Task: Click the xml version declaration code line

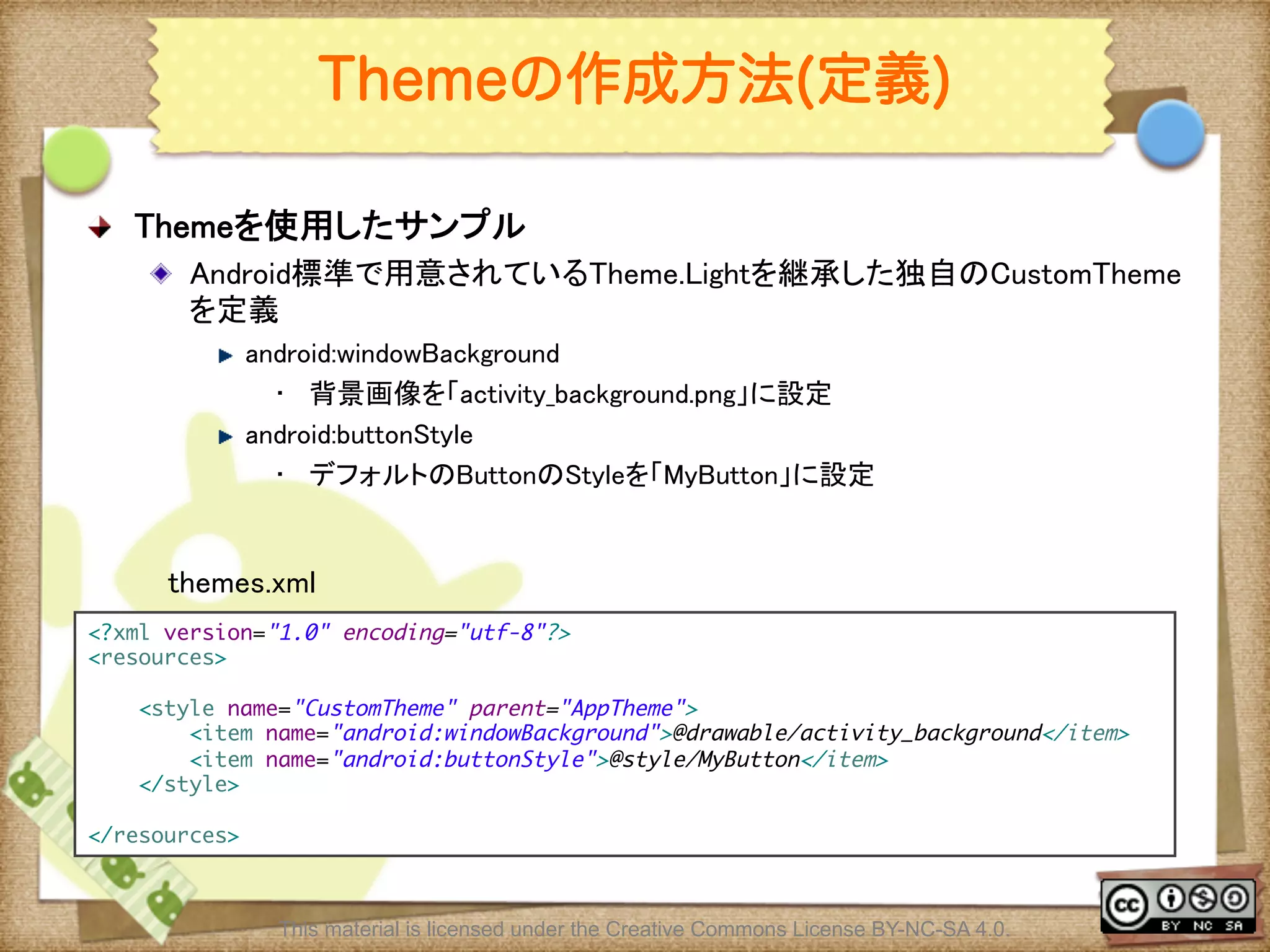Action: 329,633
